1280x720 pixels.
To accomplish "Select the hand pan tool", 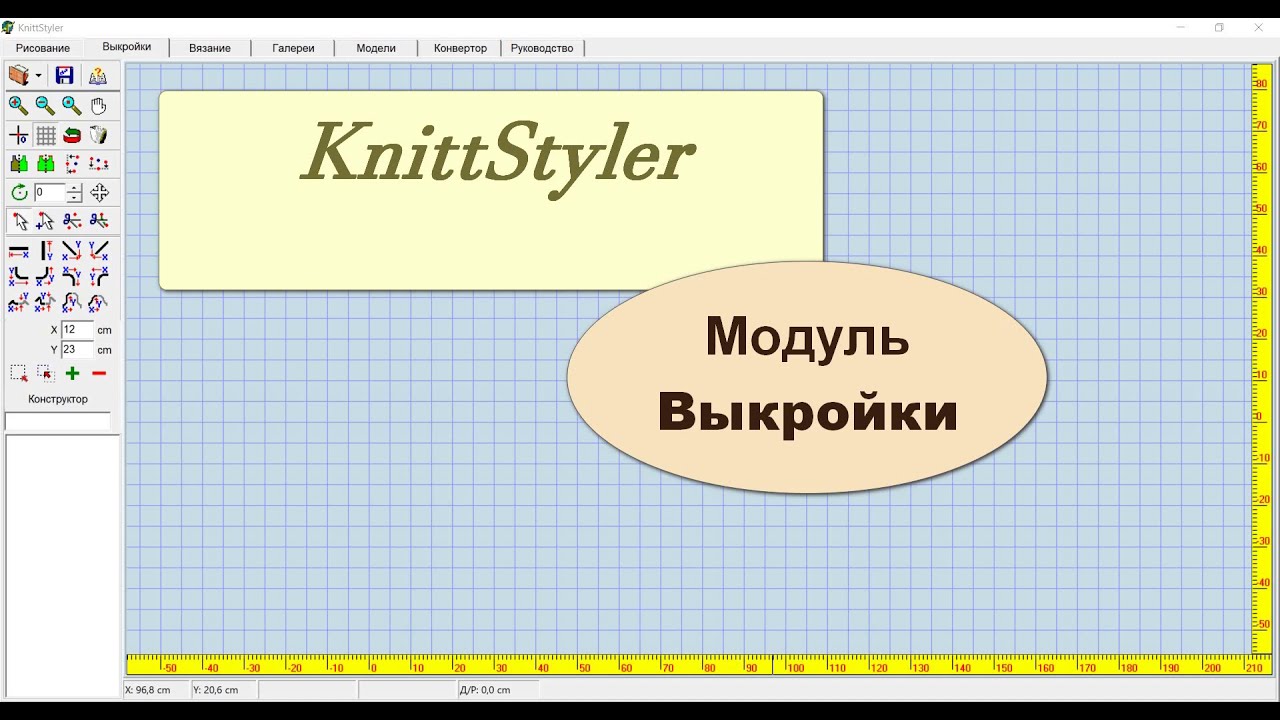I will [98, 105].
